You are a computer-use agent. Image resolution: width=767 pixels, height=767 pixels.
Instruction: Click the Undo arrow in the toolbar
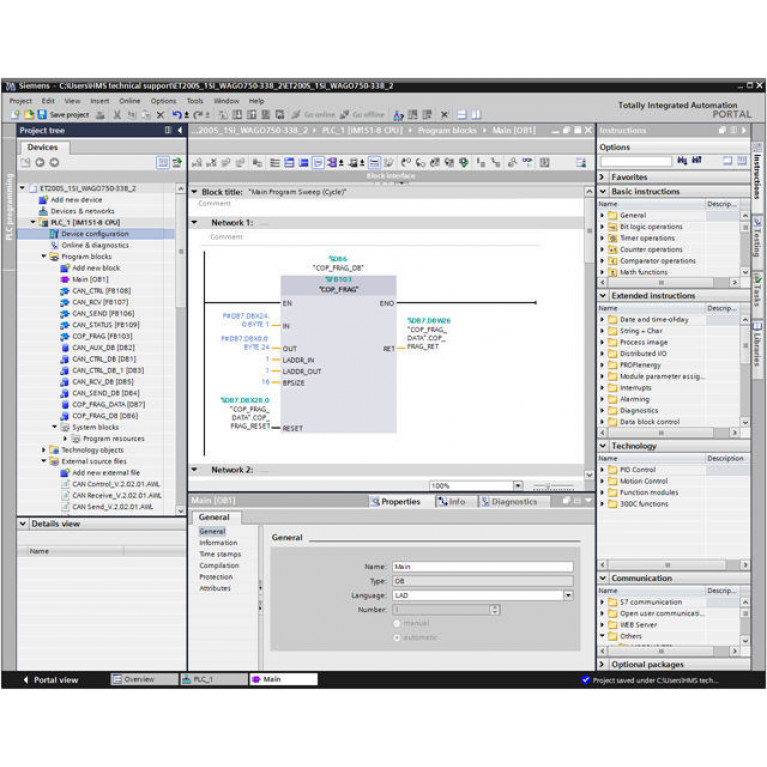pos(175,115)
